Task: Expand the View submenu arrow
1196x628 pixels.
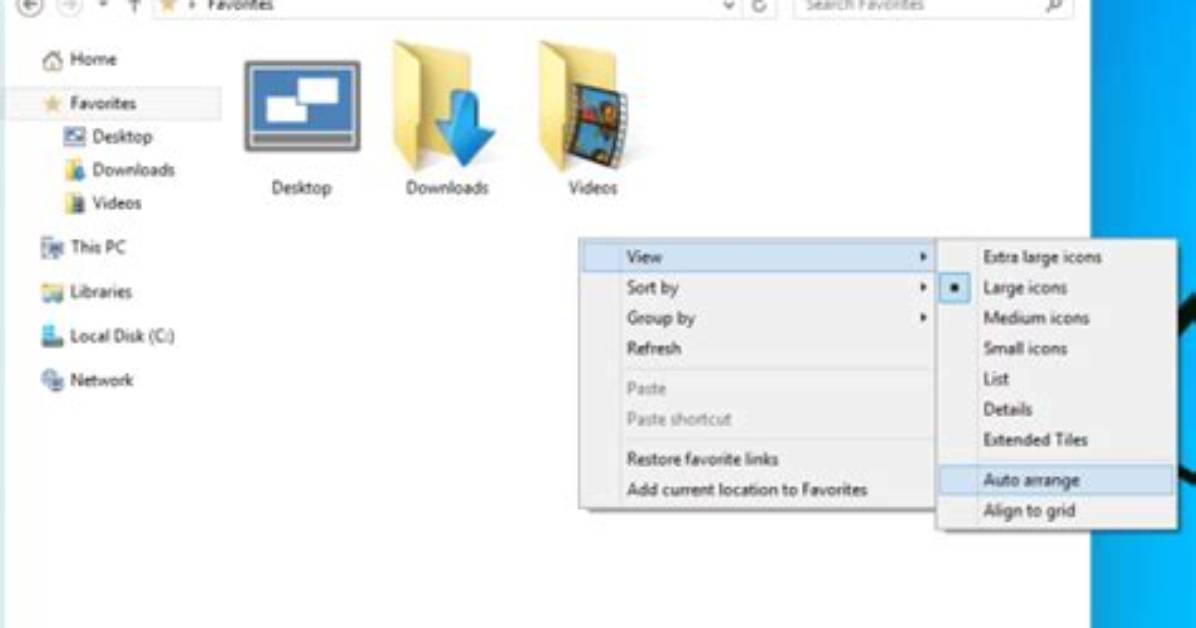Action: pyautogui.click(x=923, y=257)
